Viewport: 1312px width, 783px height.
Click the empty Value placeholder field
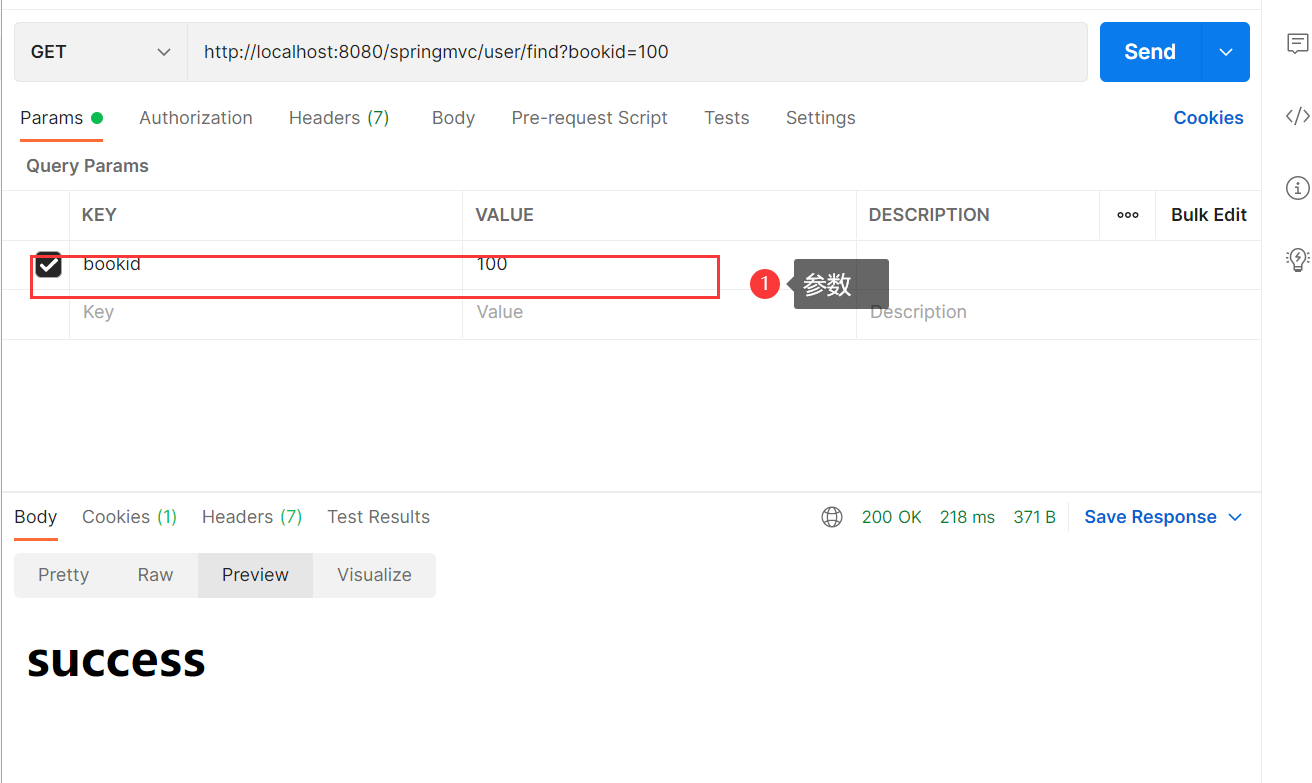pos(659,313)
